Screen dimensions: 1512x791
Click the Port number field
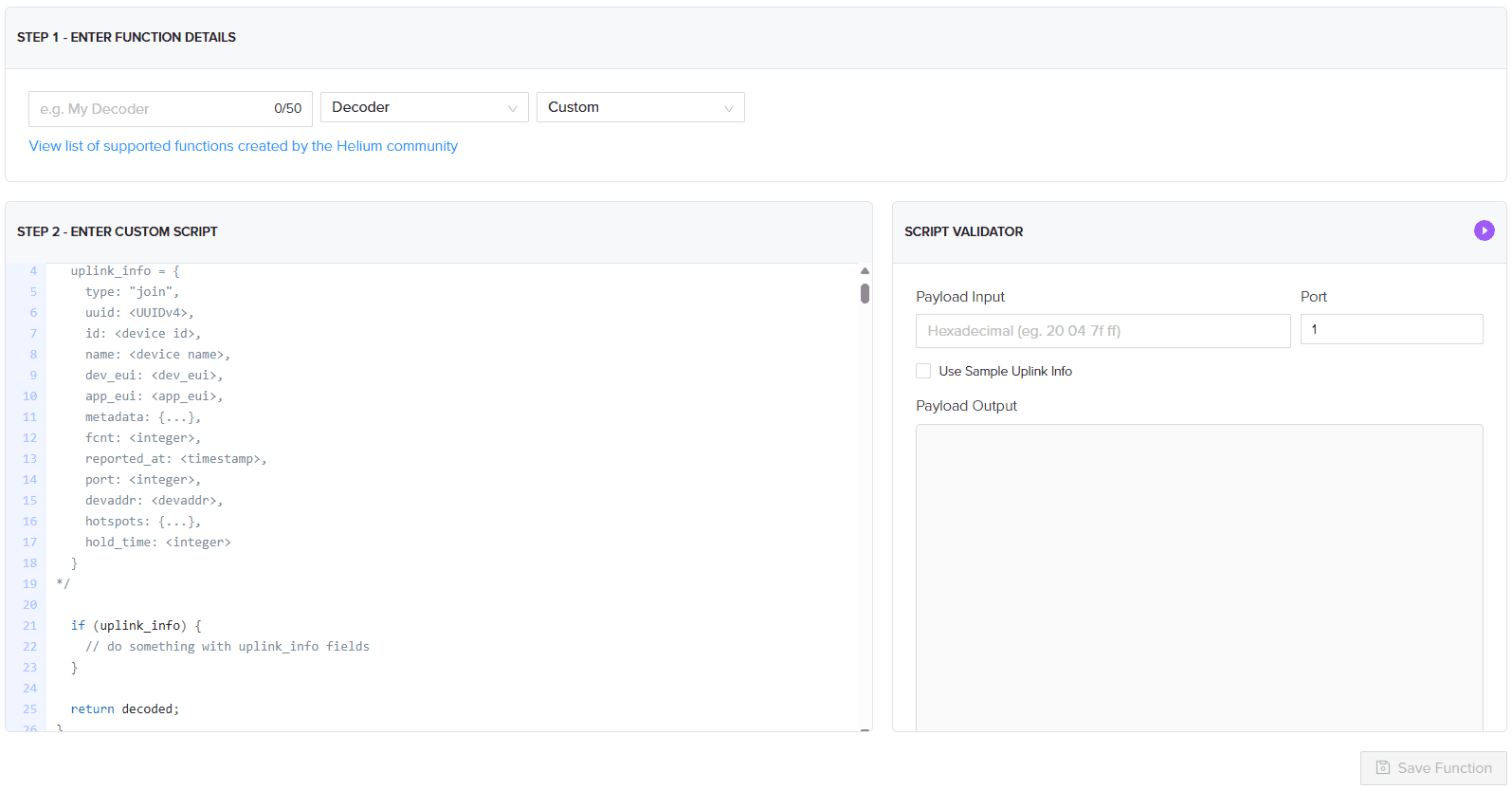click(1392, 329)
